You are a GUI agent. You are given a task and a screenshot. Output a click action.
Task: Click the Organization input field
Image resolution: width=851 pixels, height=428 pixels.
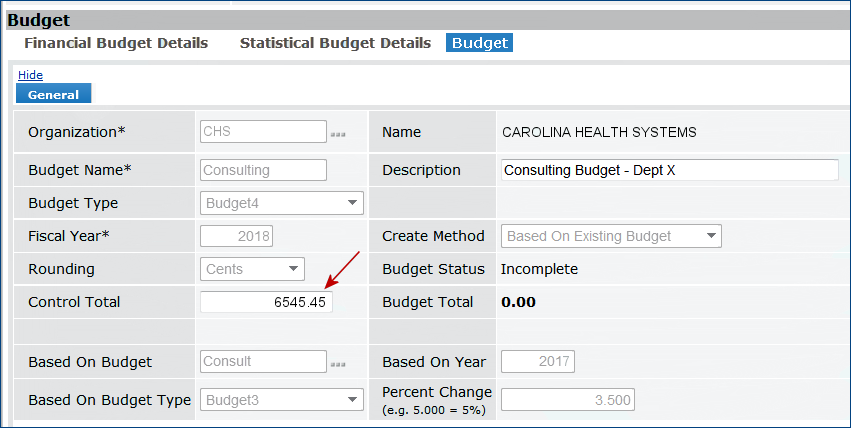pos(263,131)
